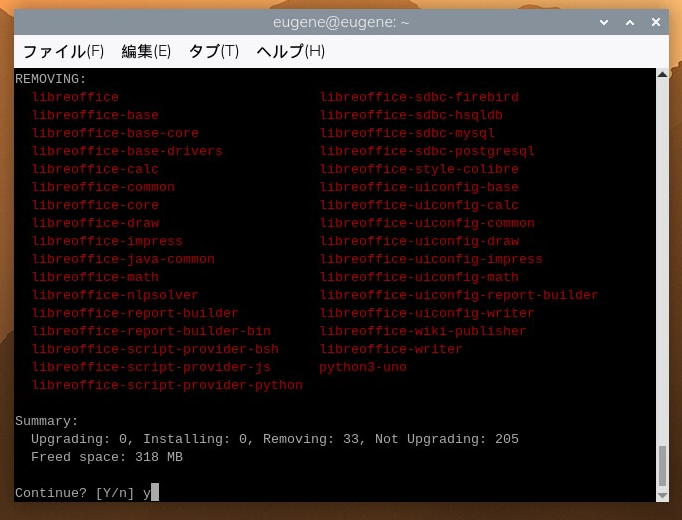Screen dimensions: 682x520
Task: Click the package libreoffice-uiconfig-base
Action: pos(419,187)
